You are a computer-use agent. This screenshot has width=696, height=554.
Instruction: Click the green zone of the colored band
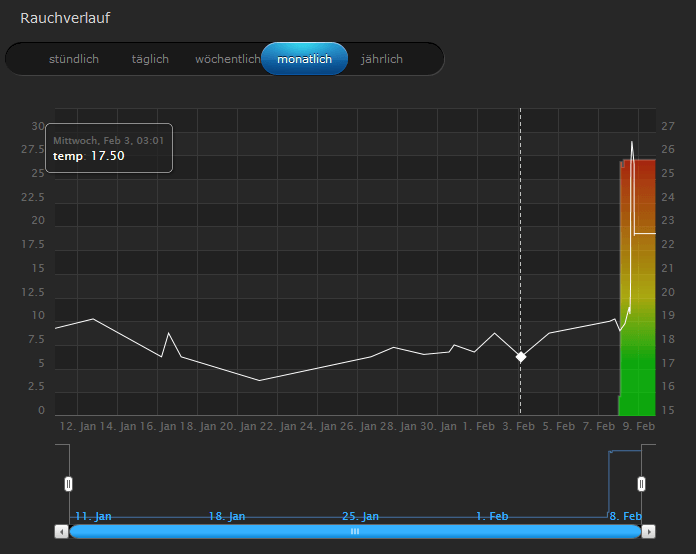[x=636, y=385]
